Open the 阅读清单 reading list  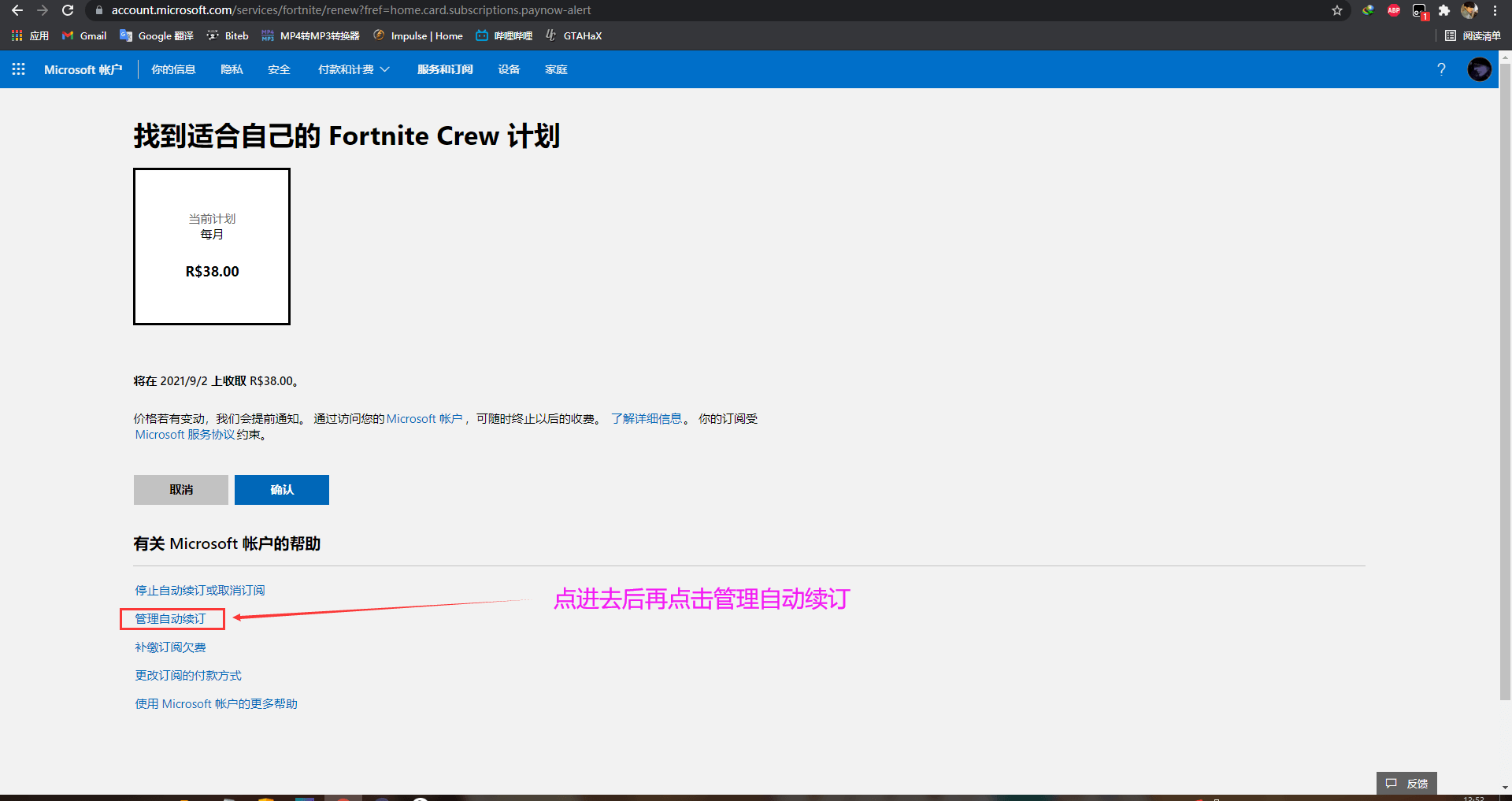1473,35
